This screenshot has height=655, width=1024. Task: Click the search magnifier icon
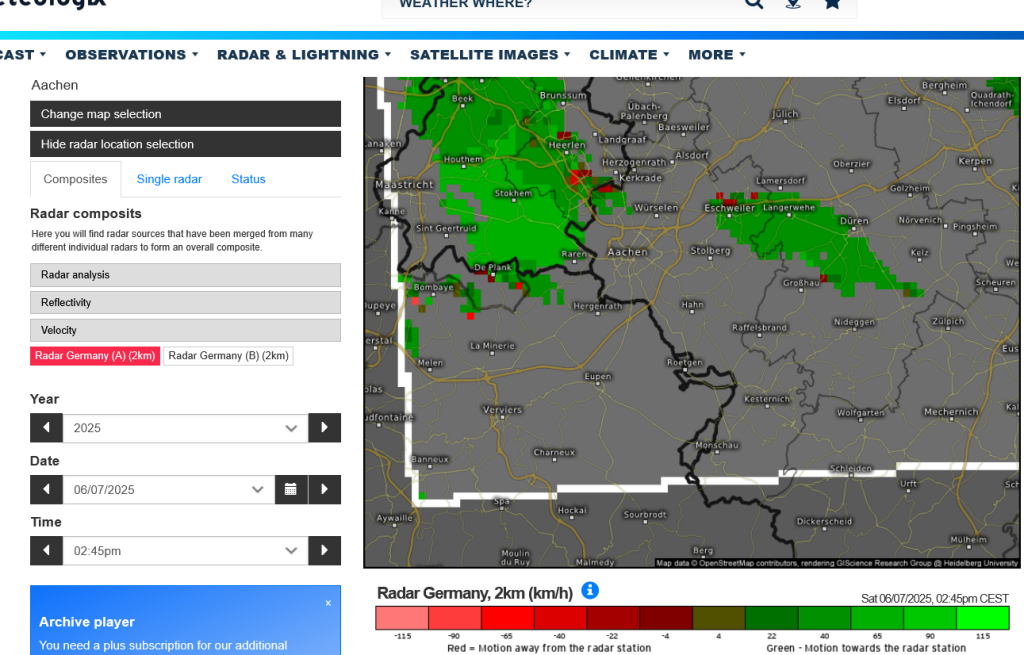[x=754, y=3]
